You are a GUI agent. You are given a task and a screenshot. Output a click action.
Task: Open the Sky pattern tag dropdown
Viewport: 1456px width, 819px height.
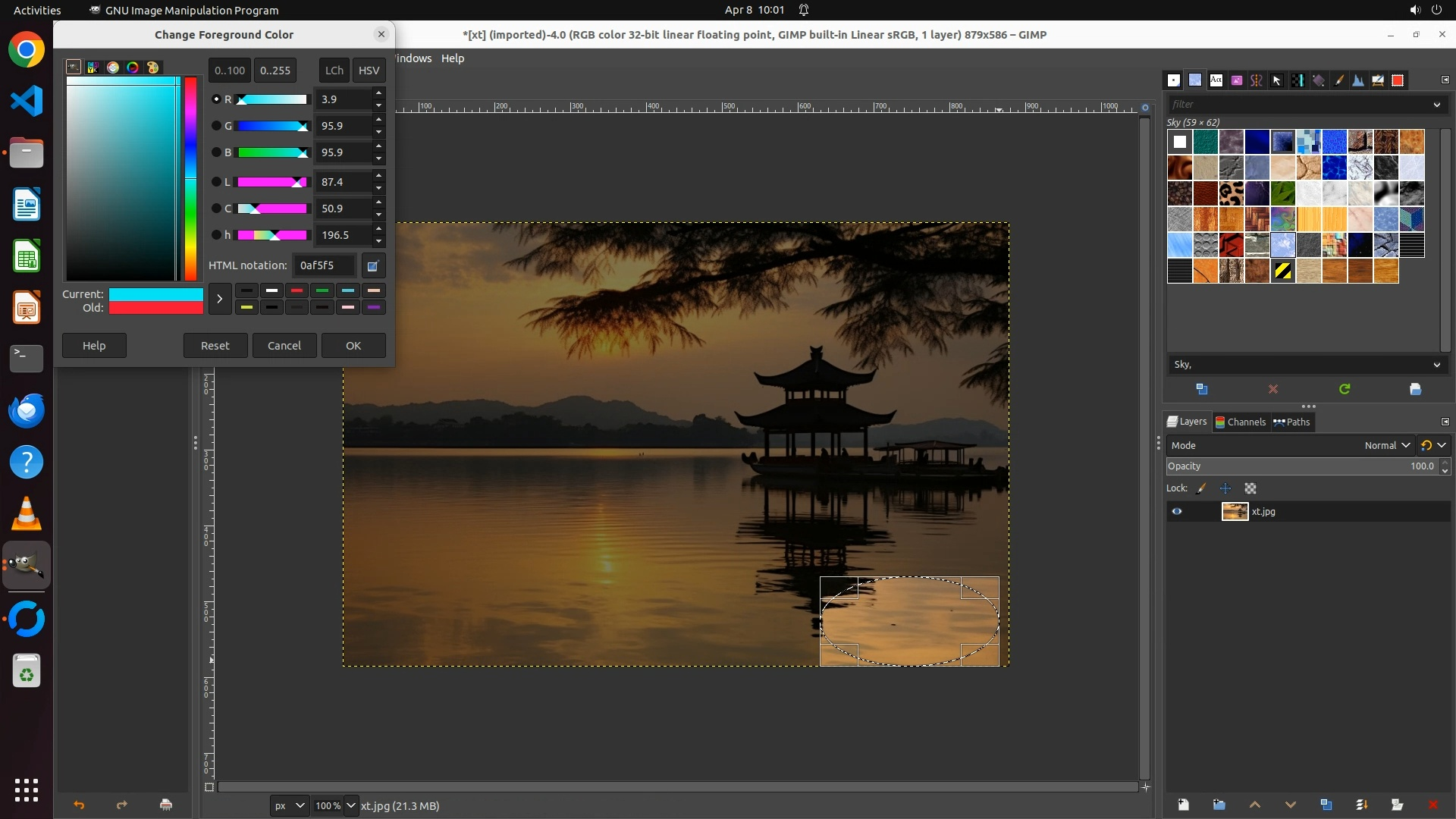(x=1436, y=365)
